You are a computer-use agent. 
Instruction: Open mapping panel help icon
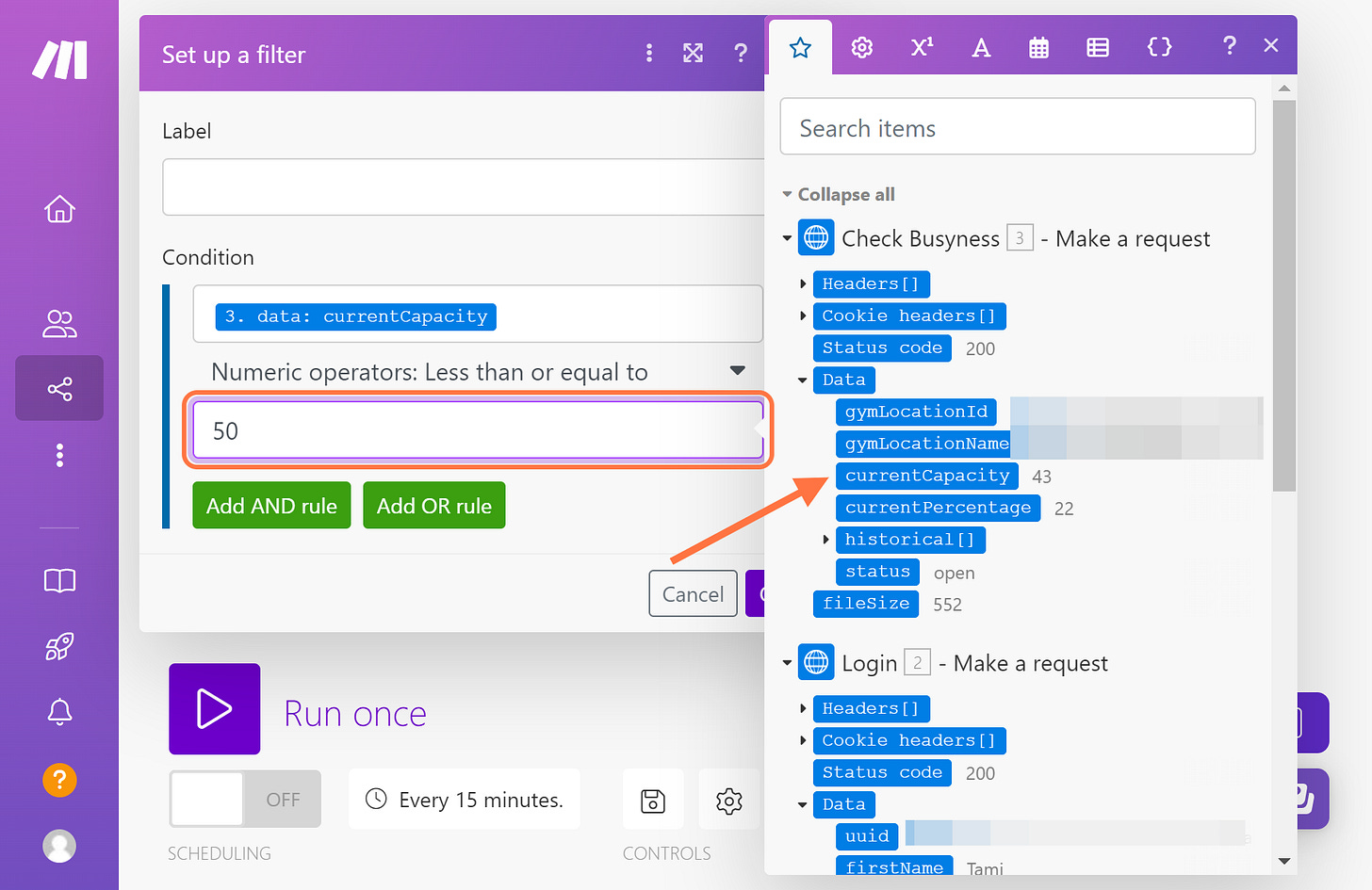point(1229,45)
